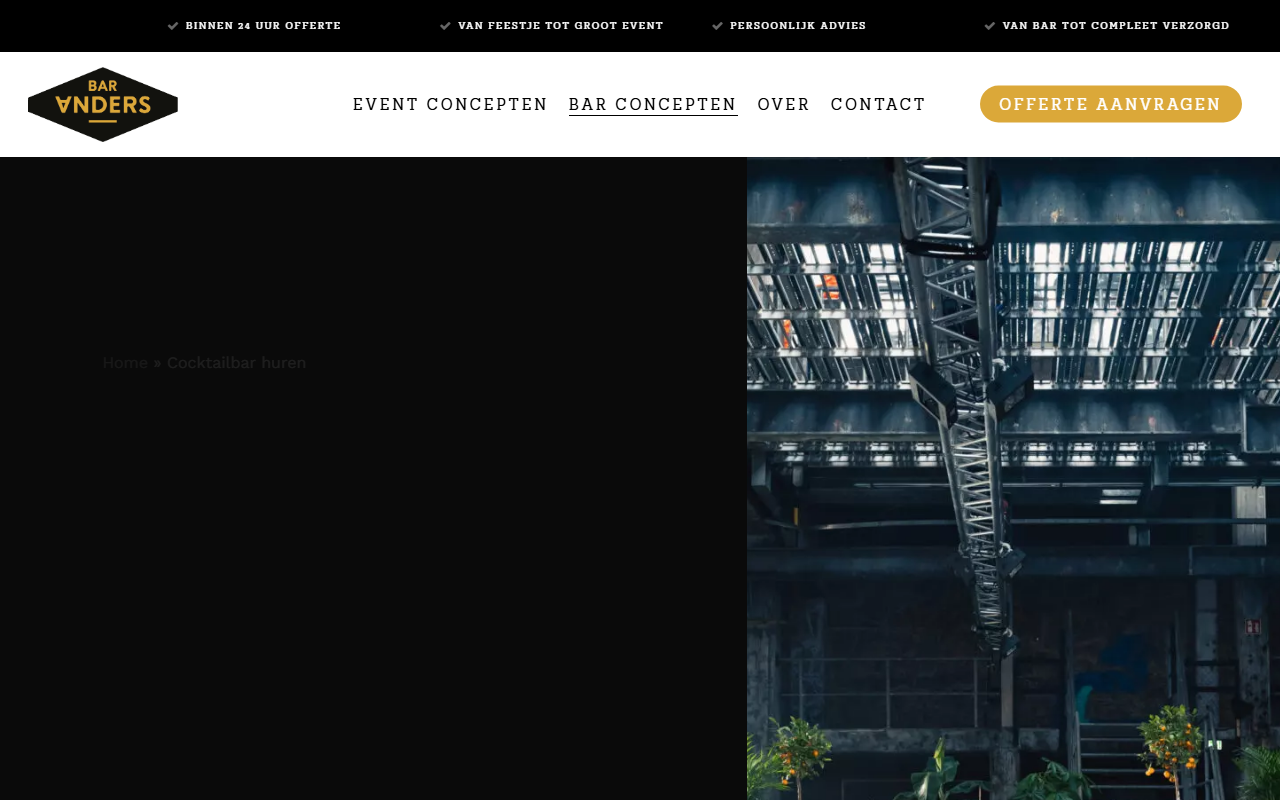Click the checkmark beside 'Persoonlijk advies'
The width and height of the screenshot is (1280, 800).
click(717, 26)
